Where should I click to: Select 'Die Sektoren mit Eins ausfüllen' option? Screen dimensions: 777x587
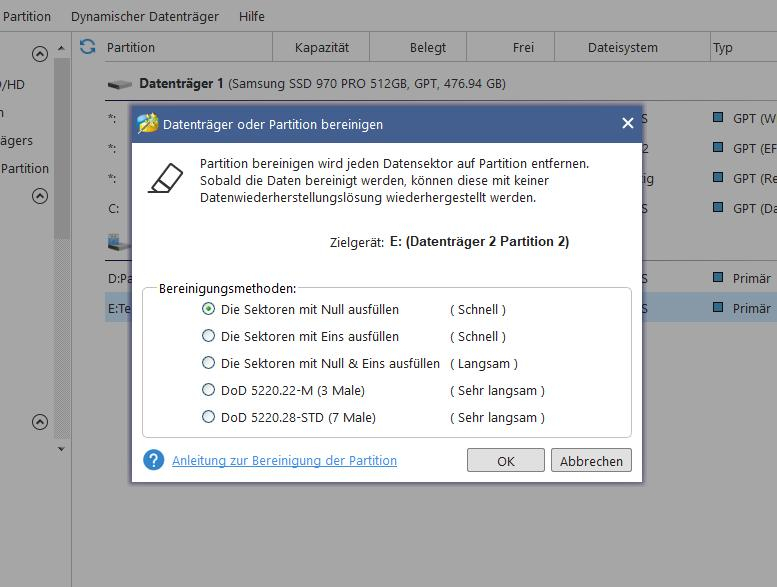[208, 336]
